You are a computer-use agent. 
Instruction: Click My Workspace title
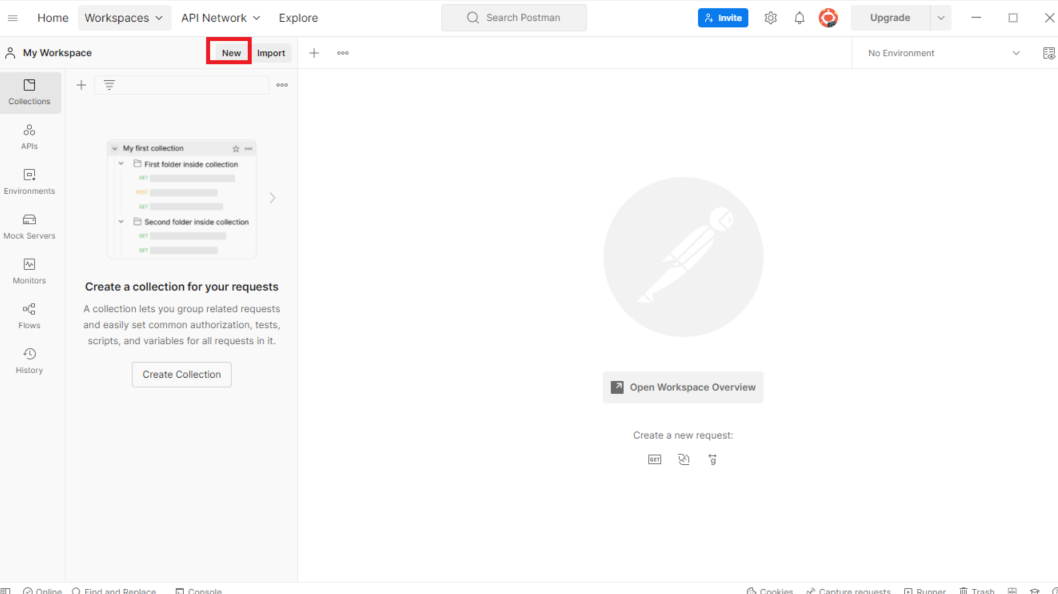coord(57,53)
